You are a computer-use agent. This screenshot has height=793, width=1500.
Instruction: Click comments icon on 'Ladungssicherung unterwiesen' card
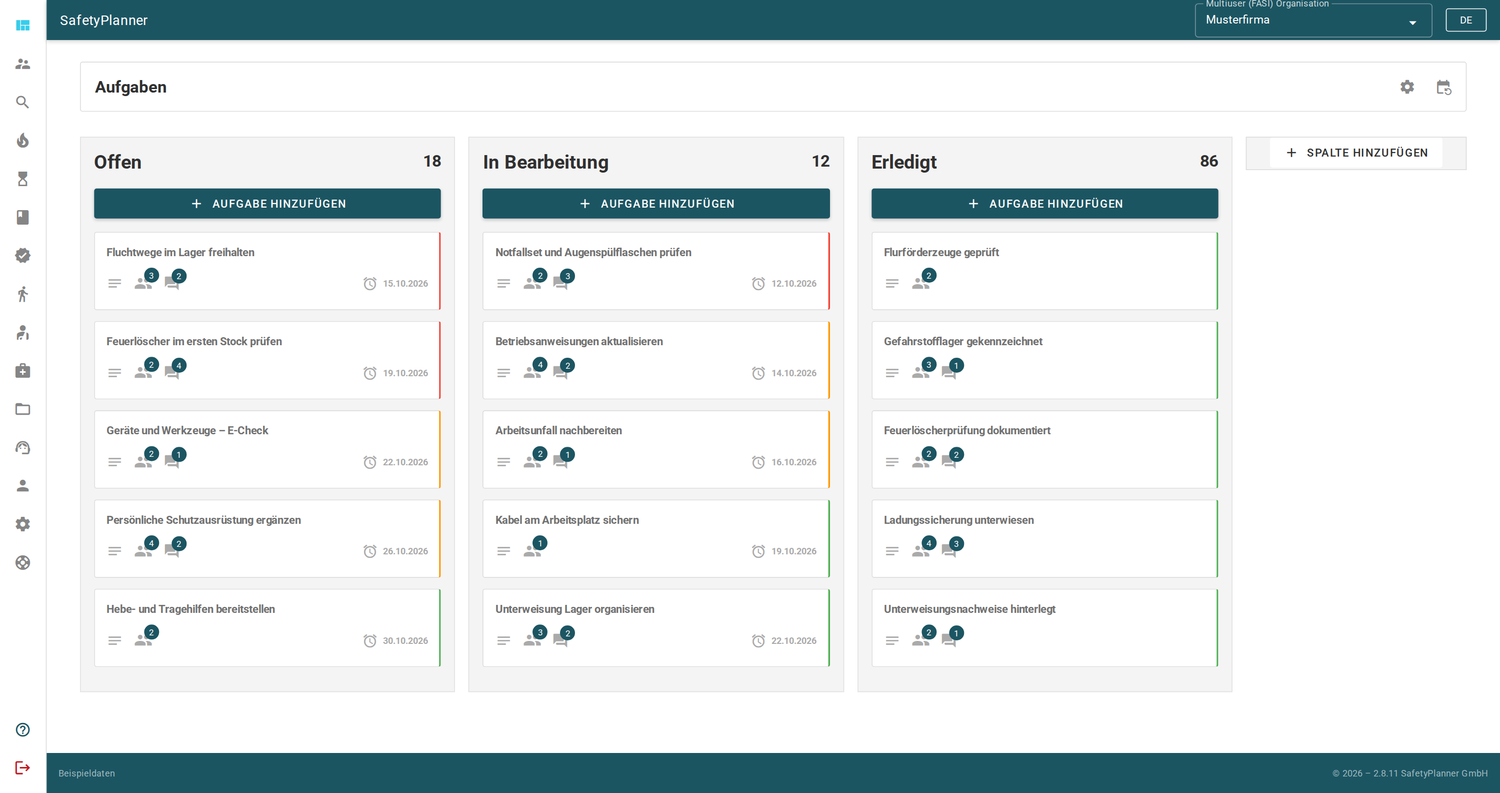949,551
